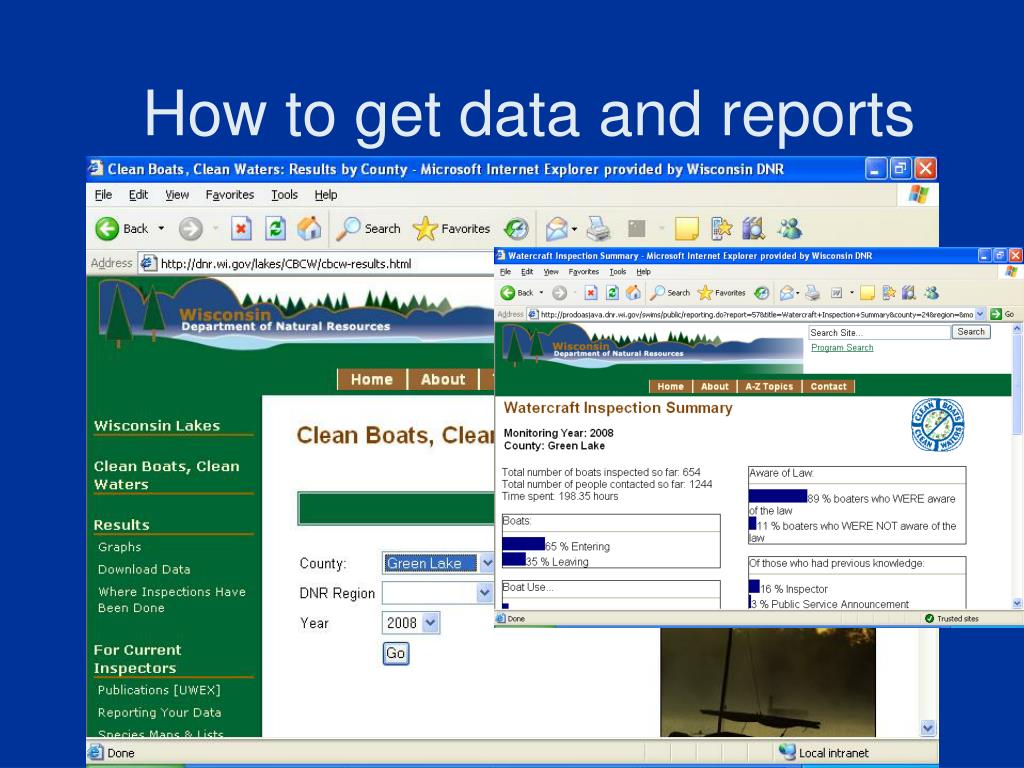The height and width of the screenshot is (768, 1024).
Task: Click Refresh in Watercraft Inspection Summary window
Action: point(612,293)
